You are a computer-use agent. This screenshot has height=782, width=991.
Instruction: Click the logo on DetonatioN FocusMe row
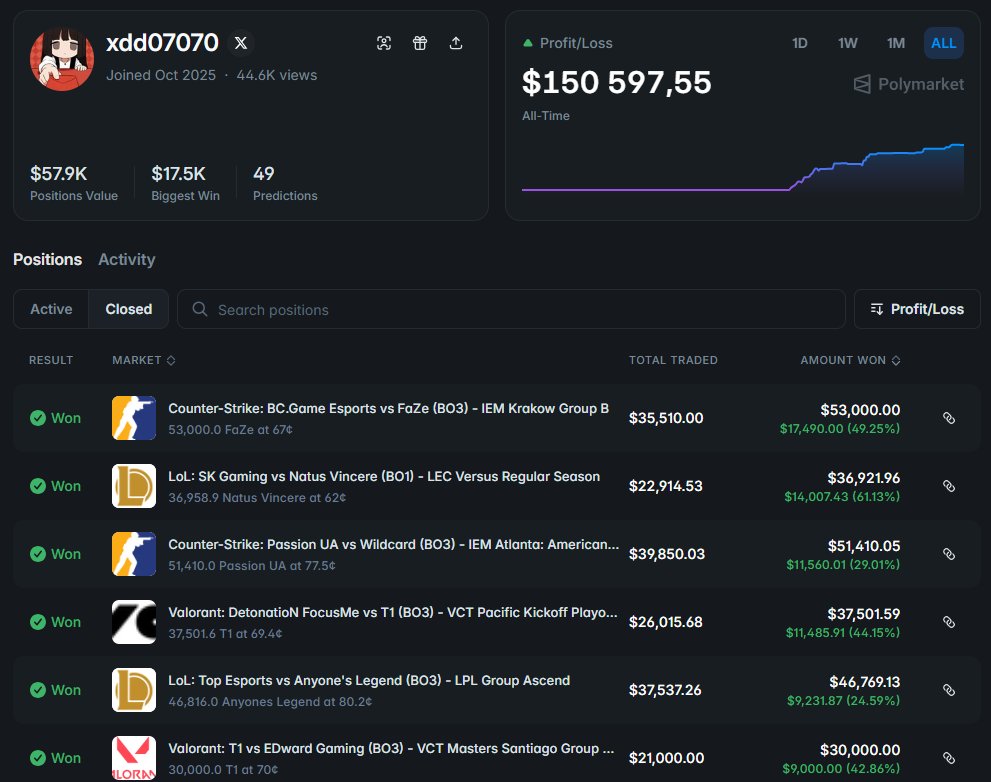point(134,622)
